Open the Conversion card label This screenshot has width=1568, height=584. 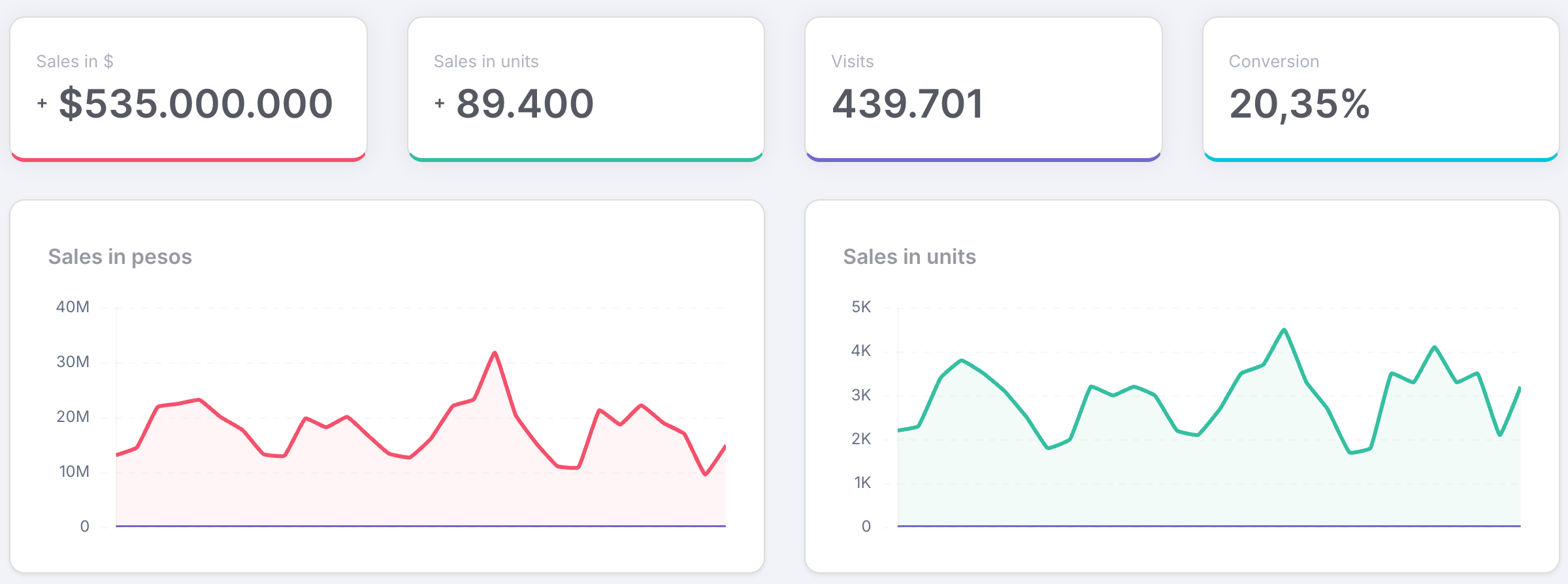point(1273,61)
